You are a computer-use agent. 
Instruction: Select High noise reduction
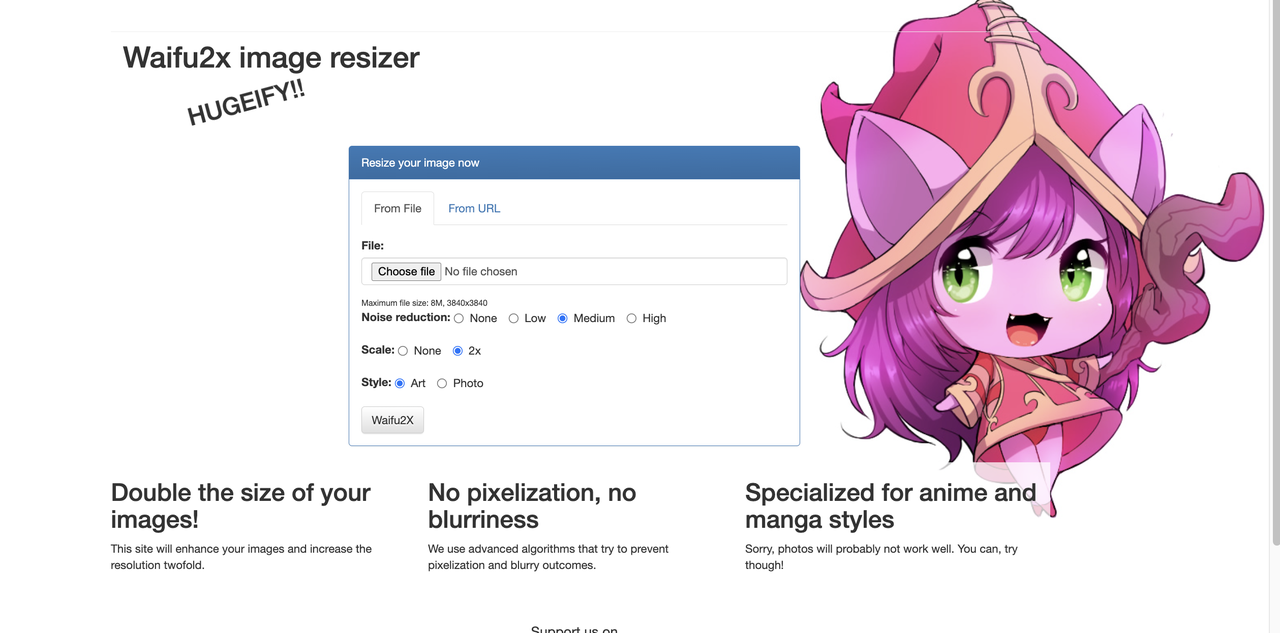point(631,318)
